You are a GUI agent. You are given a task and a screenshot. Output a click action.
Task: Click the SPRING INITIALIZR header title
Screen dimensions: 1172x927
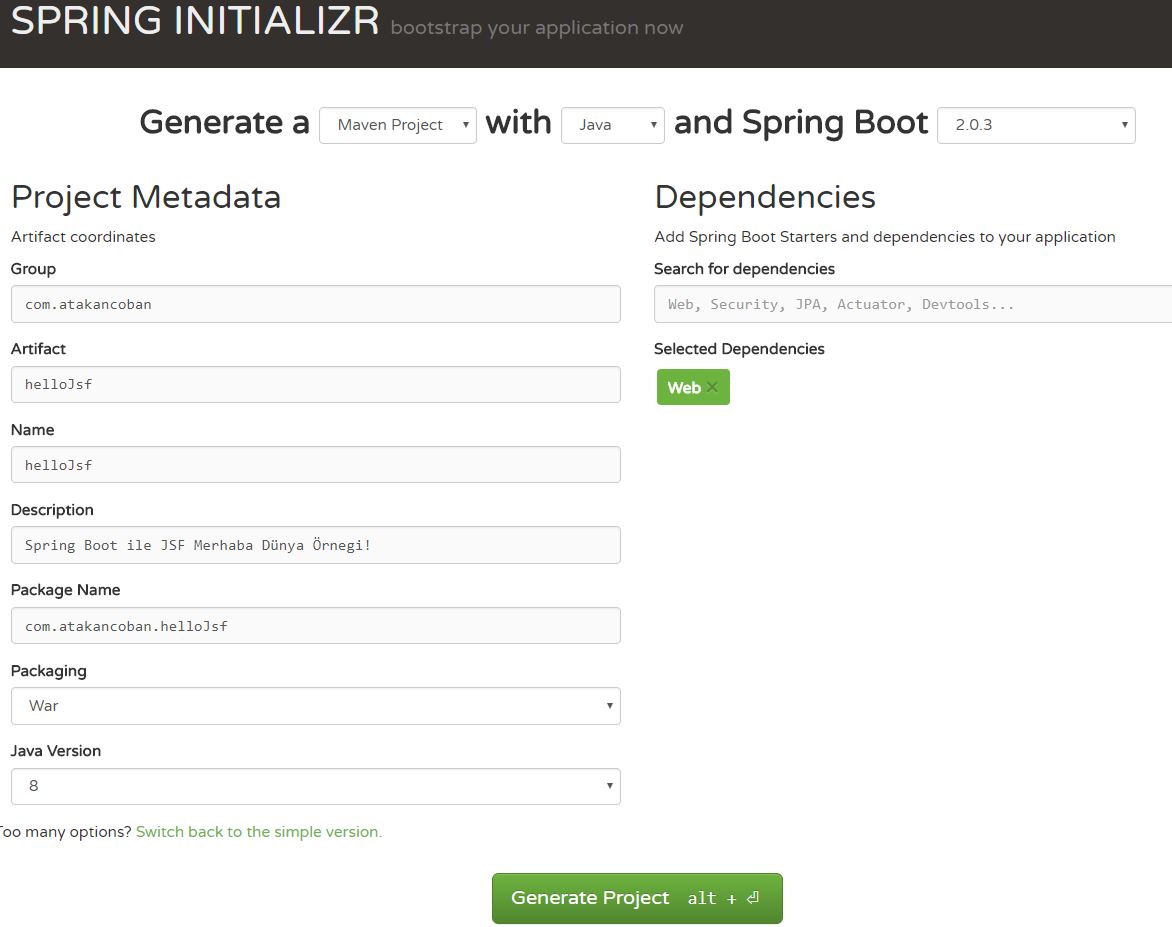tap(195, 19)
